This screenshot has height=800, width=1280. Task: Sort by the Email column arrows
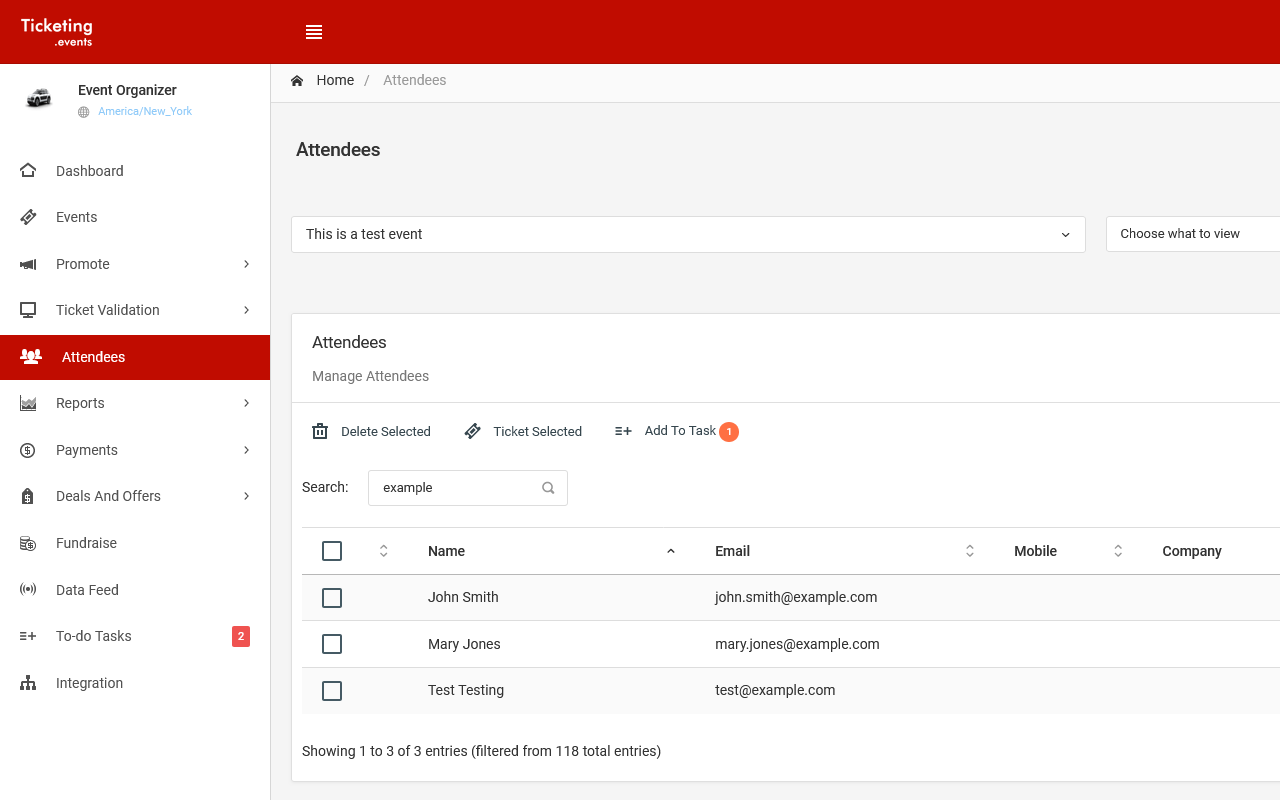970,551
